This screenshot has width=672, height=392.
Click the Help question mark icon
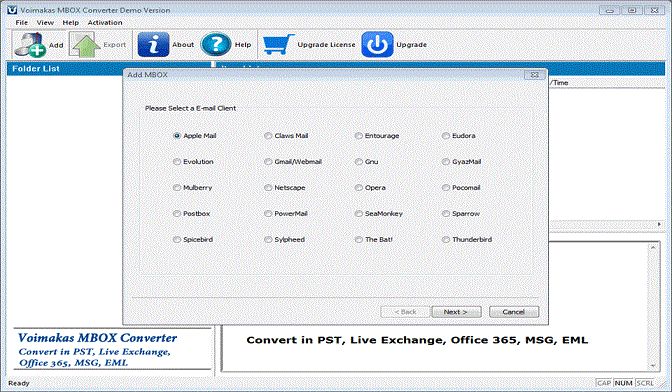click(216, 45)
